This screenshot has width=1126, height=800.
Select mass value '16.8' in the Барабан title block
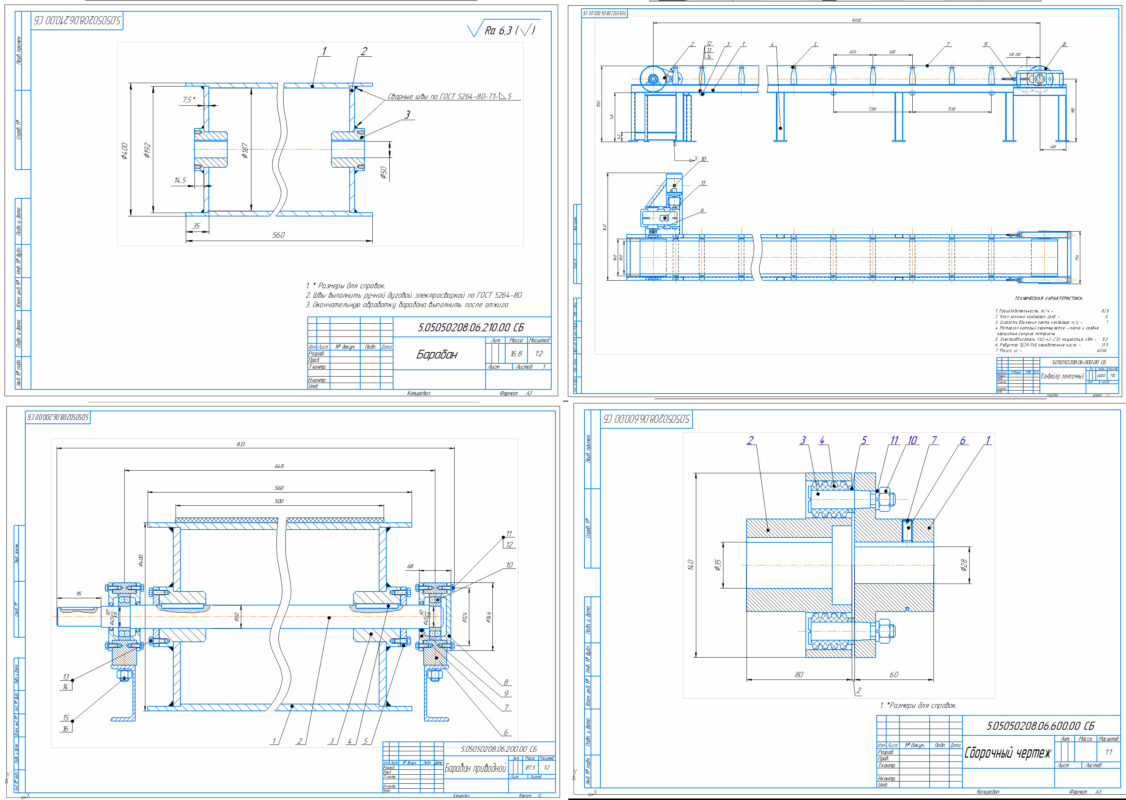point(516,353)
